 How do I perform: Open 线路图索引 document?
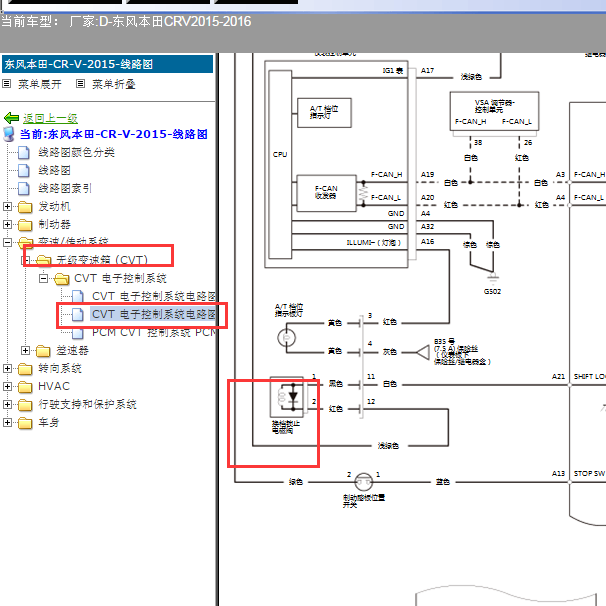tap(65, 189)
